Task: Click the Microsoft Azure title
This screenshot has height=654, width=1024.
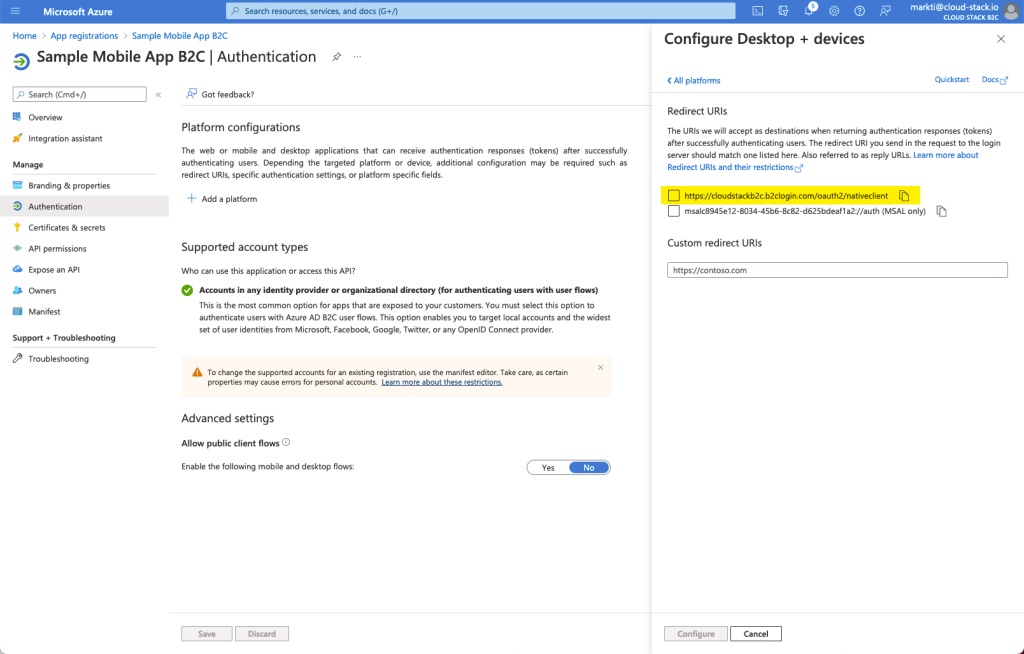Action: click(78, 12)
